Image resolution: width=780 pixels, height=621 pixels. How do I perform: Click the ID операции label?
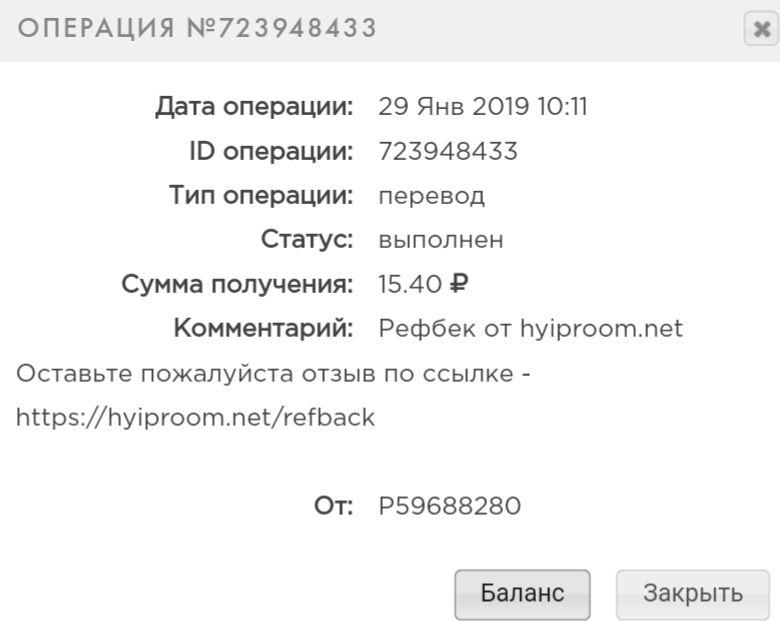tap(271, 151)
